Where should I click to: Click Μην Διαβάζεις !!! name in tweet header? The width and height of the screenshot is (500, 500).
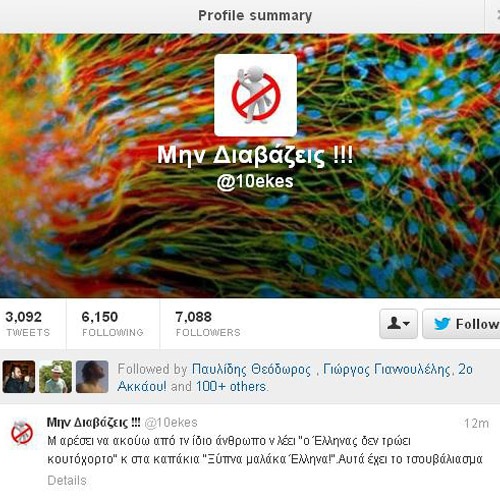pos(93,422)
